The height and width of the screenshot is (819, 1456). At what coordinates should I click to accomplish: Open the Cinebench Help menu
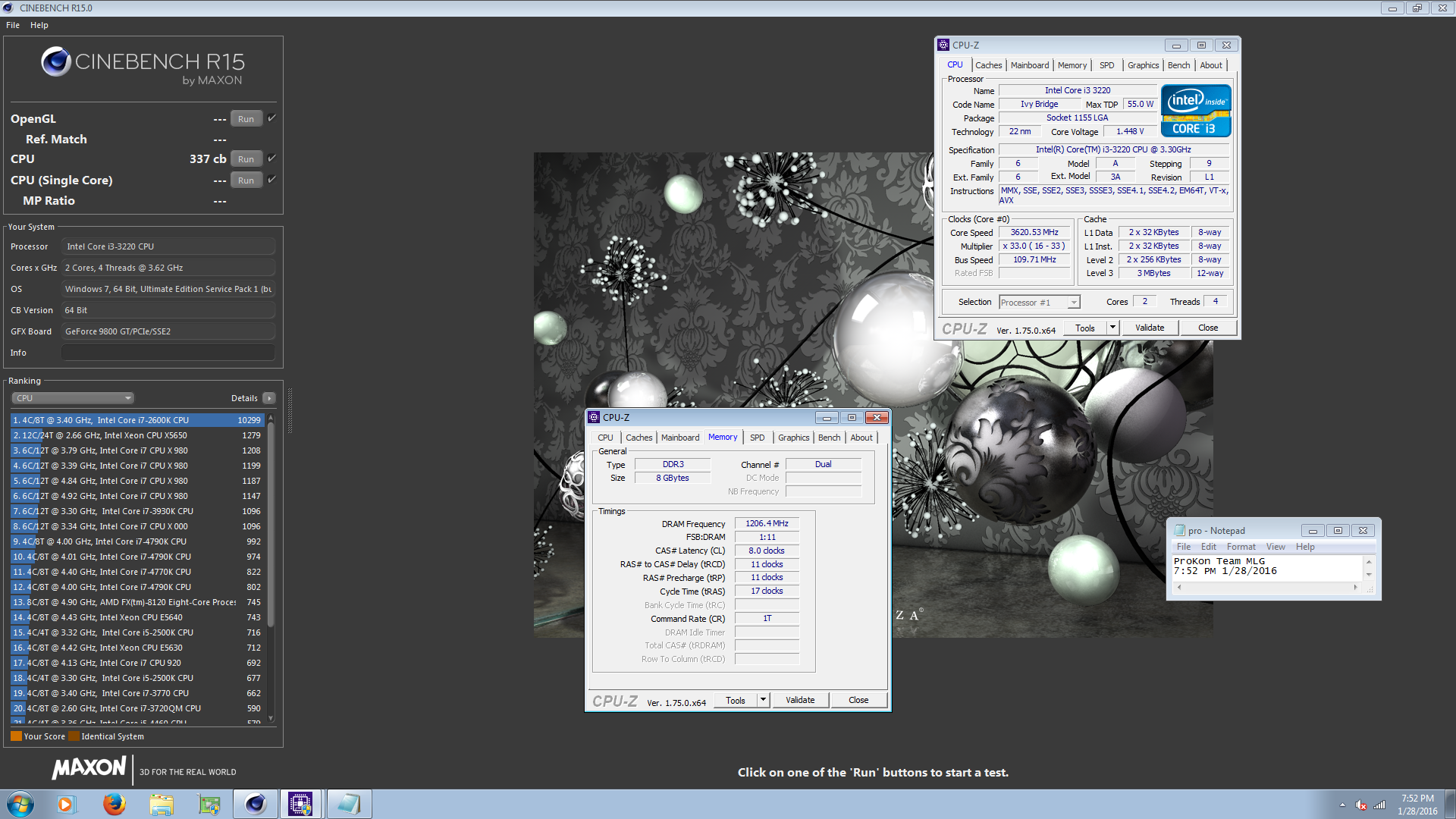(39, 25)
